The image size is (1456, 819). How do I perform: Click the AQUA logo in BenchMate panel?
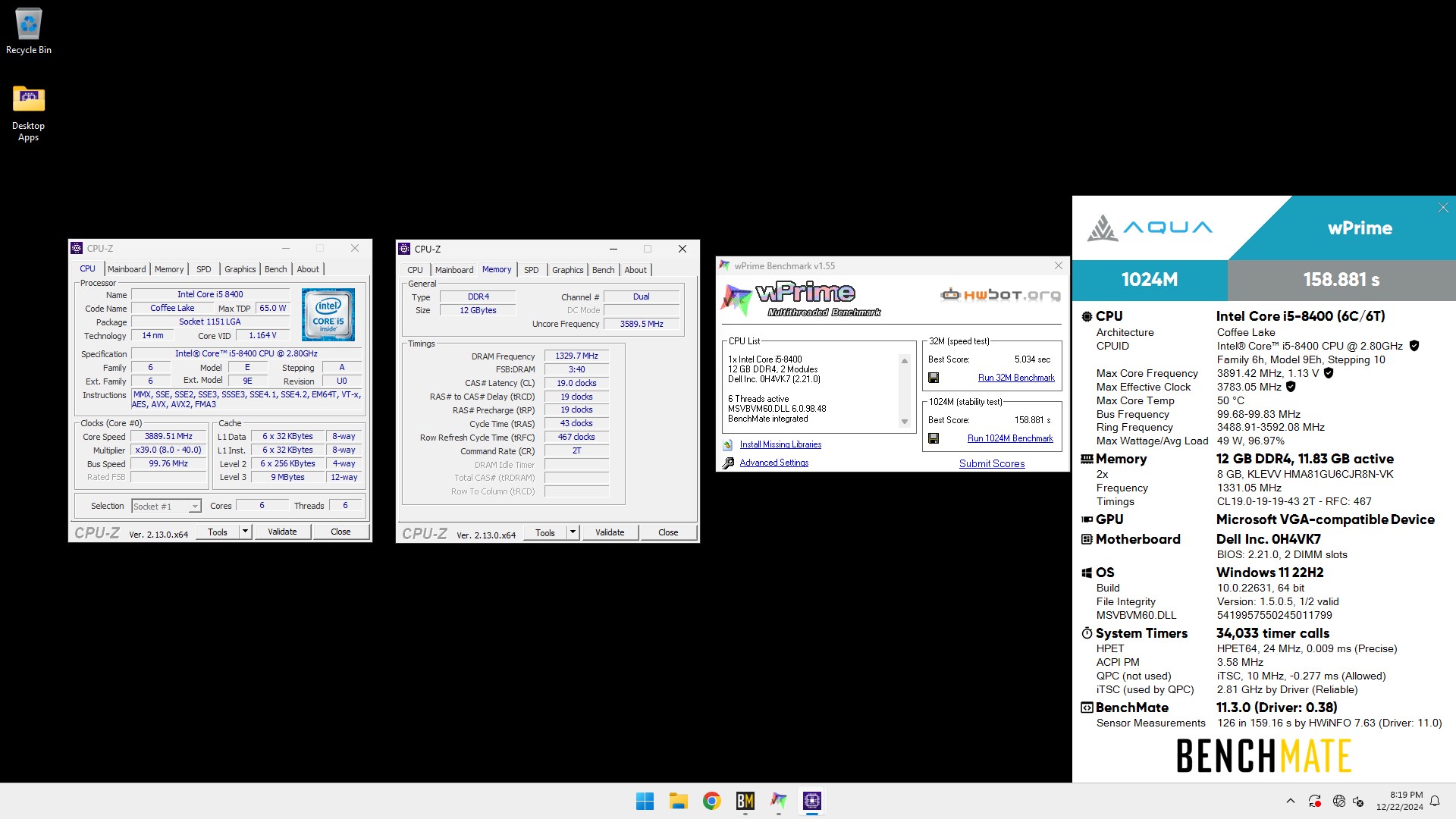coord(1150,227)
